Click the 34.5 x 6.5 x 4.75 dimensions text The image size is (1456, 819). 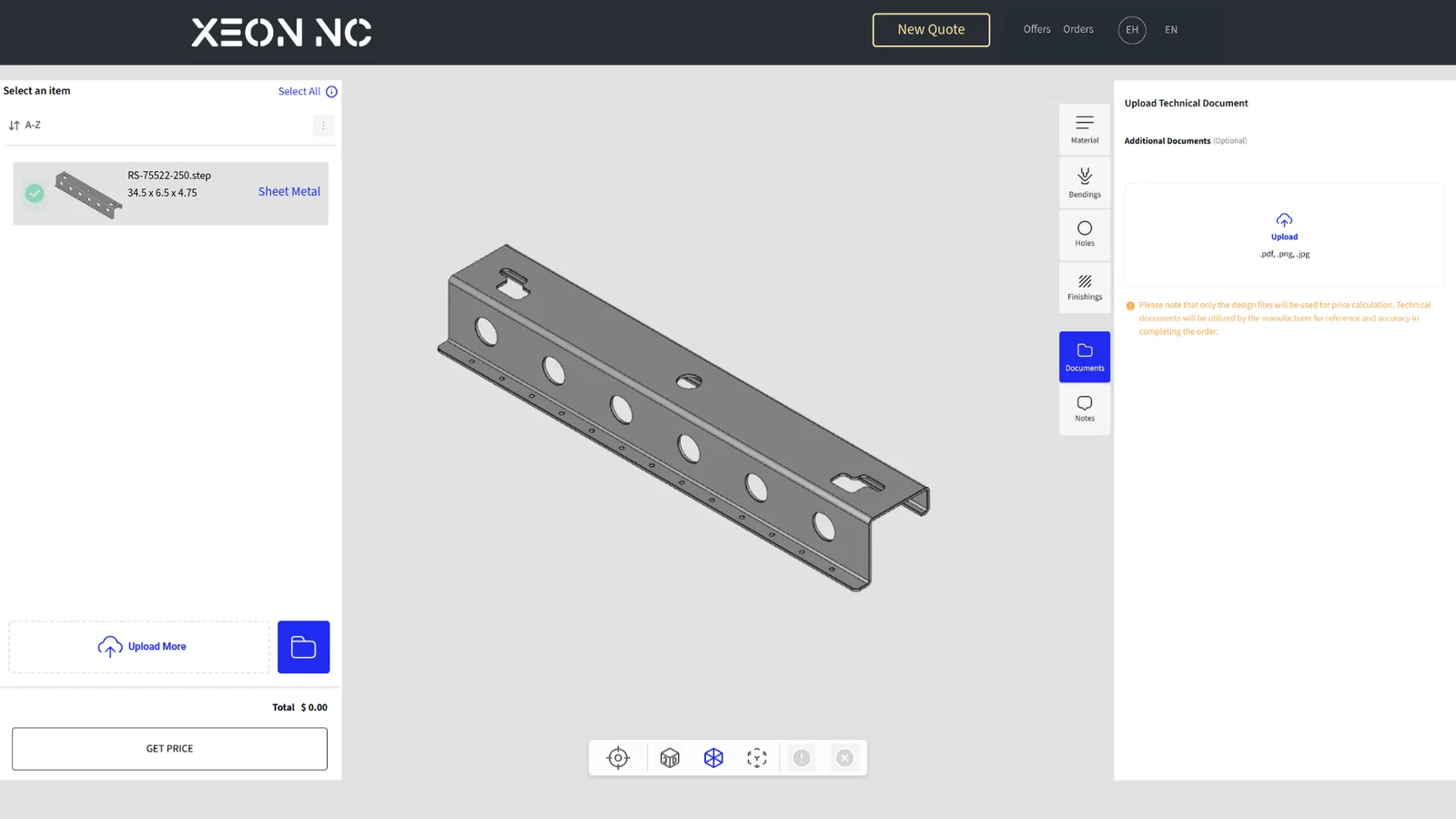pos(162,193)
